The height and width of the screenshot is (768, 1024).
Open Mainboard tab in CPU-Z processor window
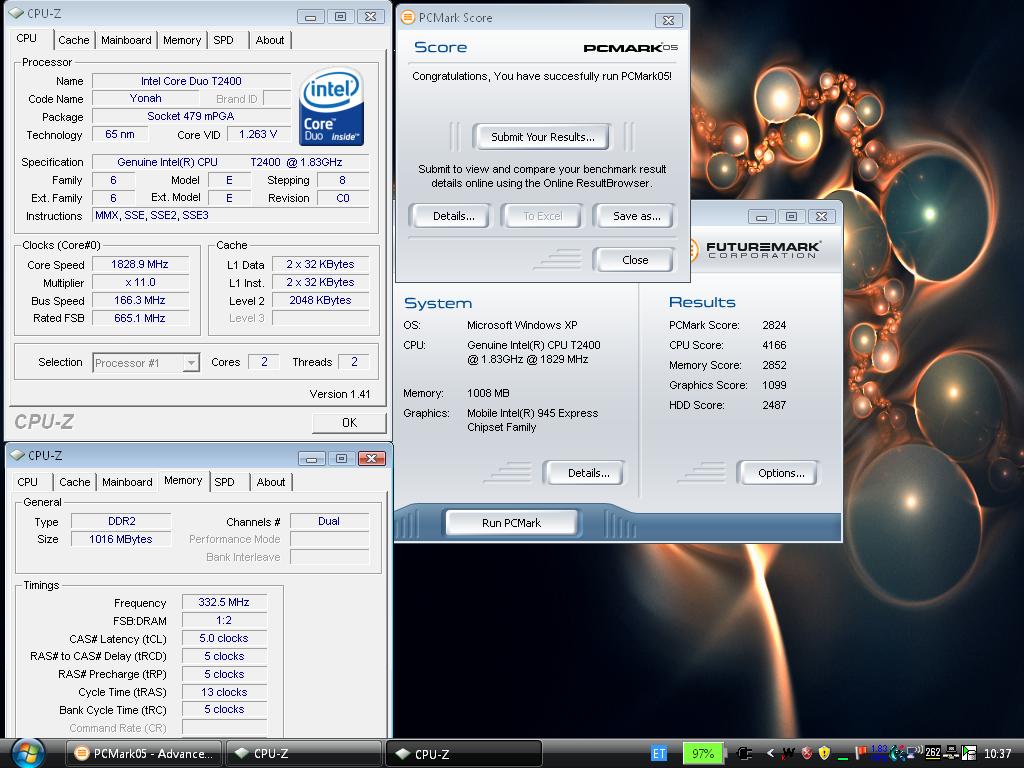(x=126, y=40)
